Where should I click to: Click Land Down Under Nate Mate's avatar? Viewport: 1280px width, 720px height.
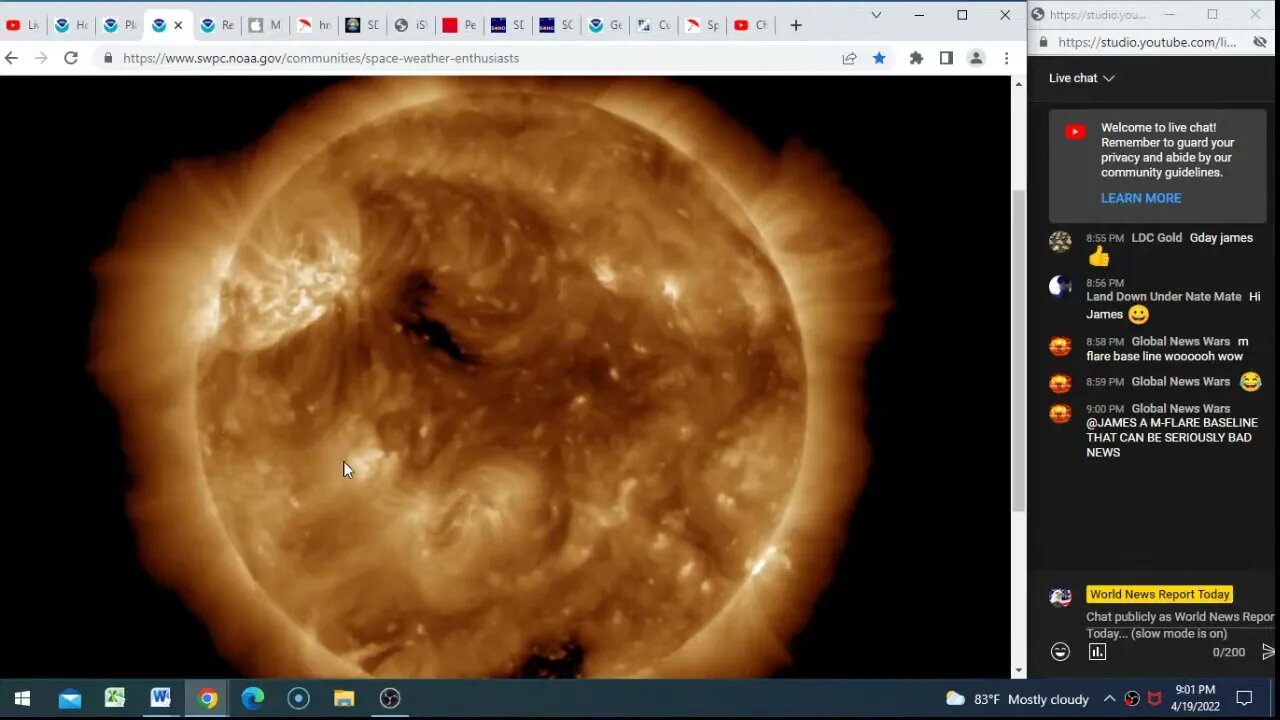1060,286
